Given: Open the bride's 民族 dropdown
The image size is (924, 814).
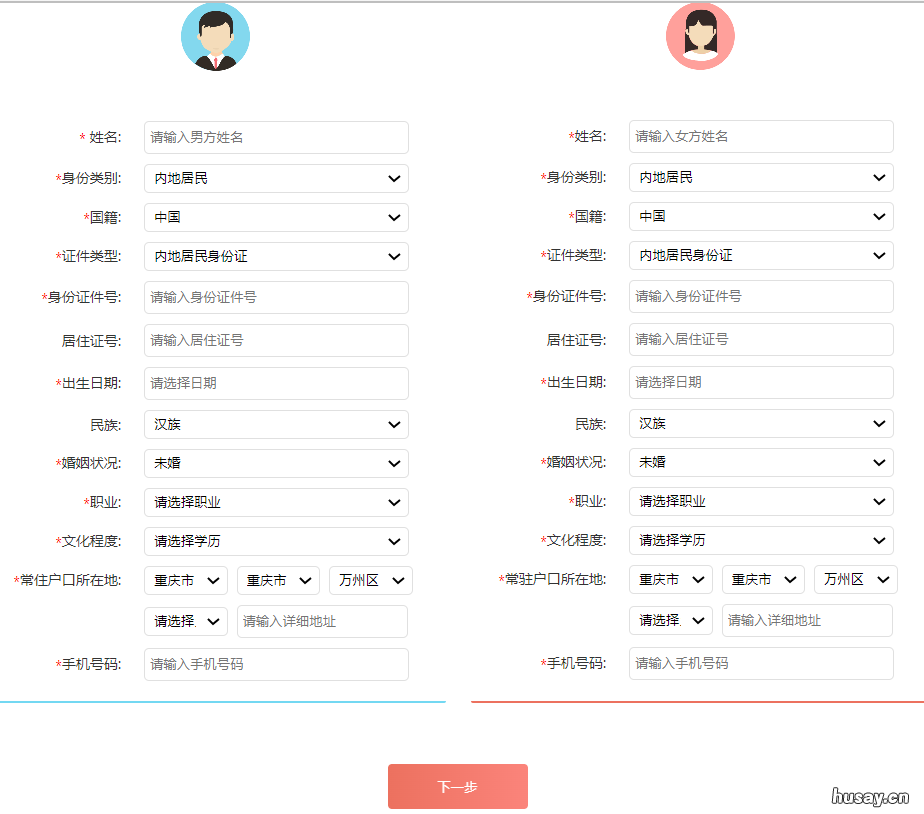Looking at the screenshot, I should click(x=761, y=423).
